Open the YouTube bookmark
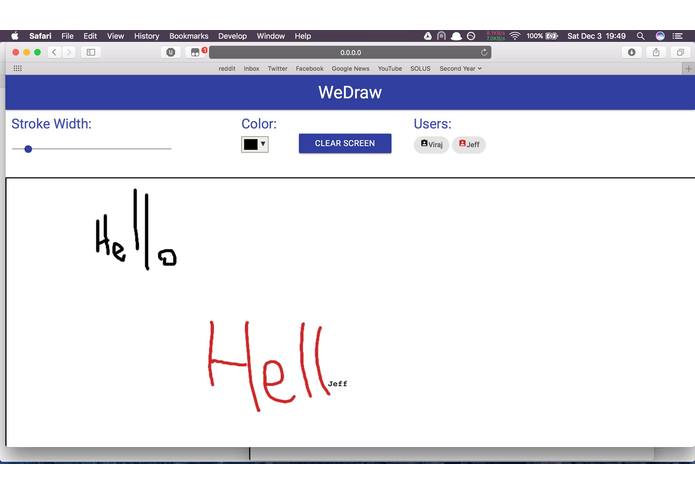 pyautogui.click(x=390, y=69)
